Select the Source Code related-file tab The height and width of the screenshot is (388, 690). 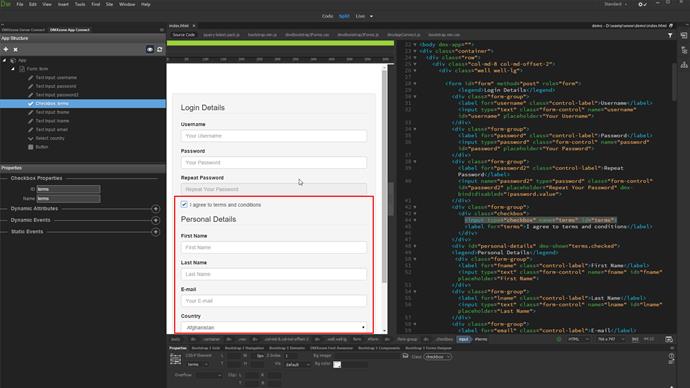point(184,35)
